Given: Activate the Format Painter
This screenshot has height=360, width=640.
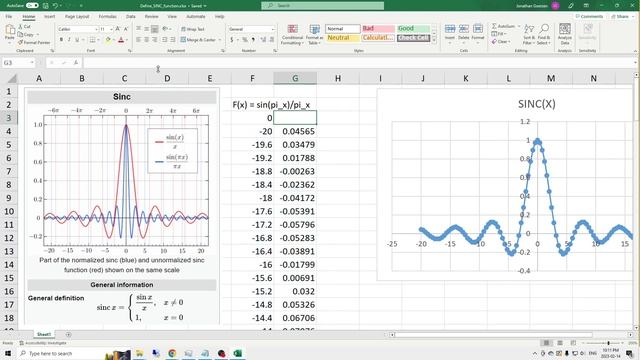Looking at the screenshot, I should [34, 42].
